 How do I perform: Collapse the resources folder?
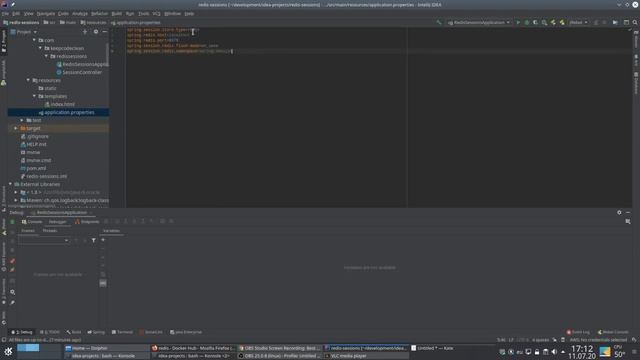coord(28,80)
